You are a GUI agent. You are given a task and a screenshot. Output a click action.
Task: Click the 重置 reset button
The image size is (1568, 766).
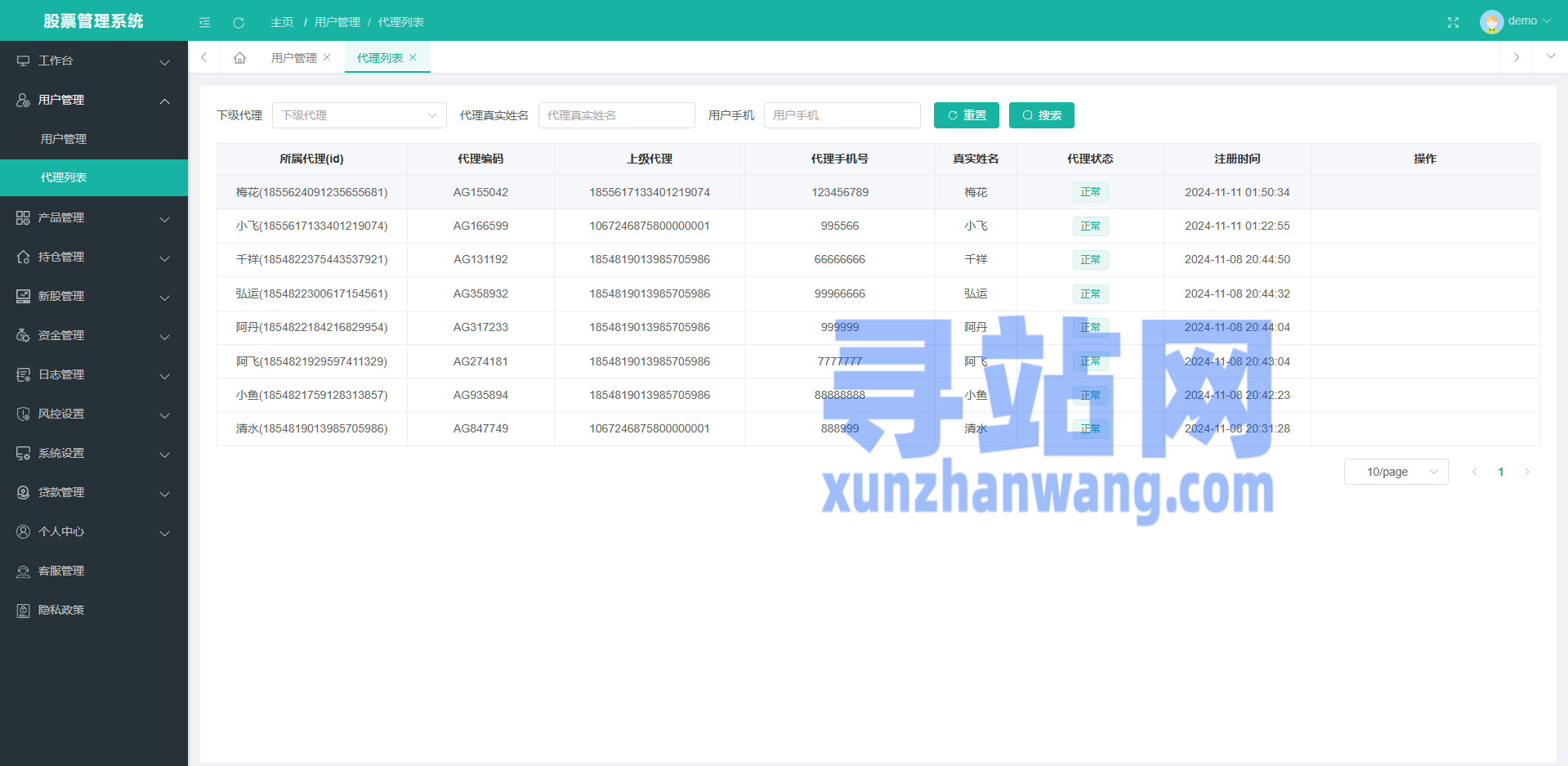966,115
